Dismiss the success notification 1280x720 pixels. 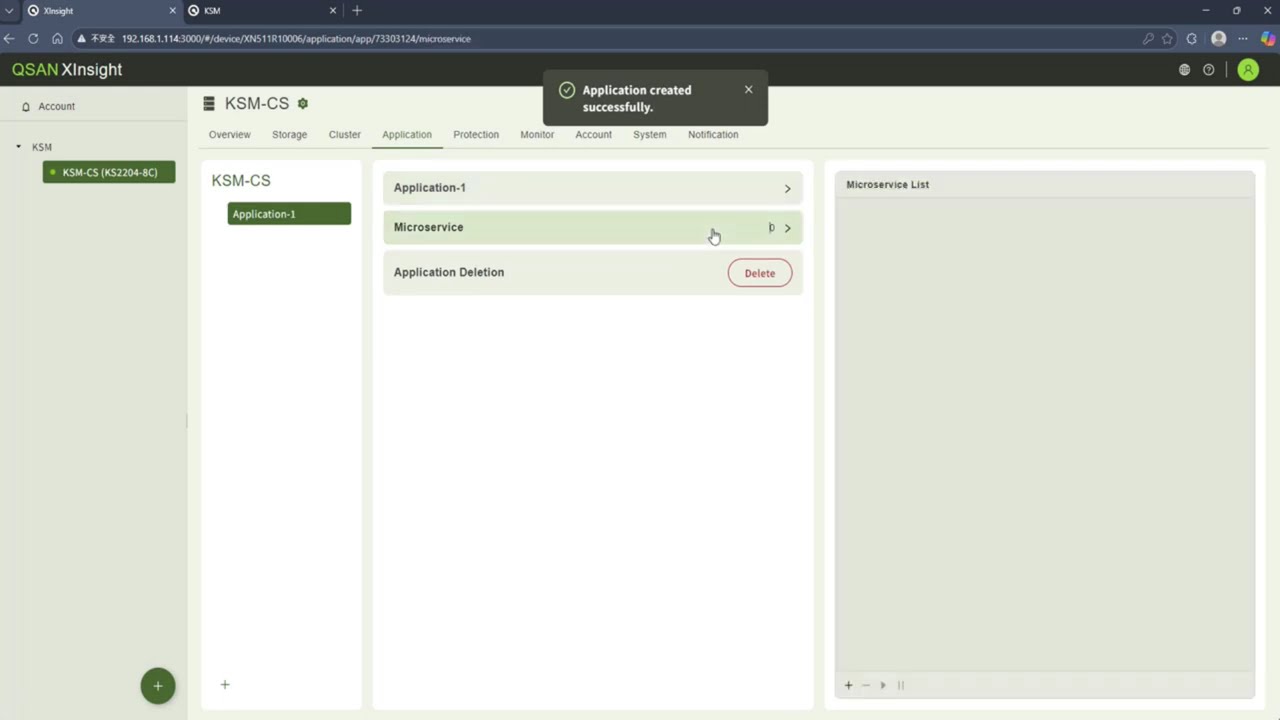[748, 90]
